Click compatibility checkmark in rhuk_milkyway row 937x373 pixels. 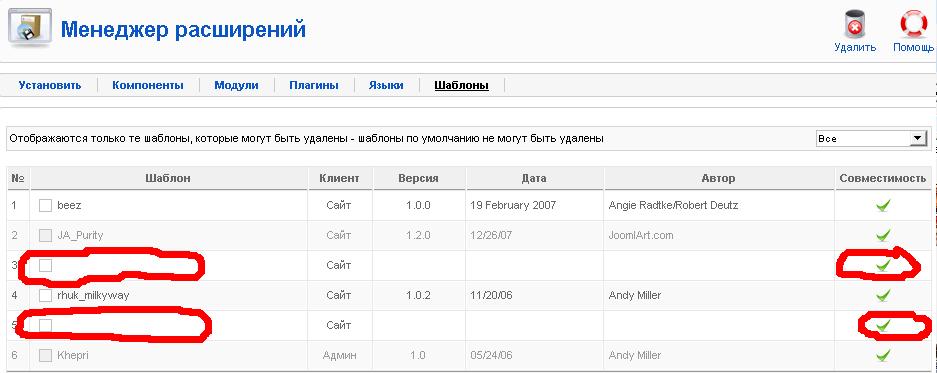tap(883, 295)
